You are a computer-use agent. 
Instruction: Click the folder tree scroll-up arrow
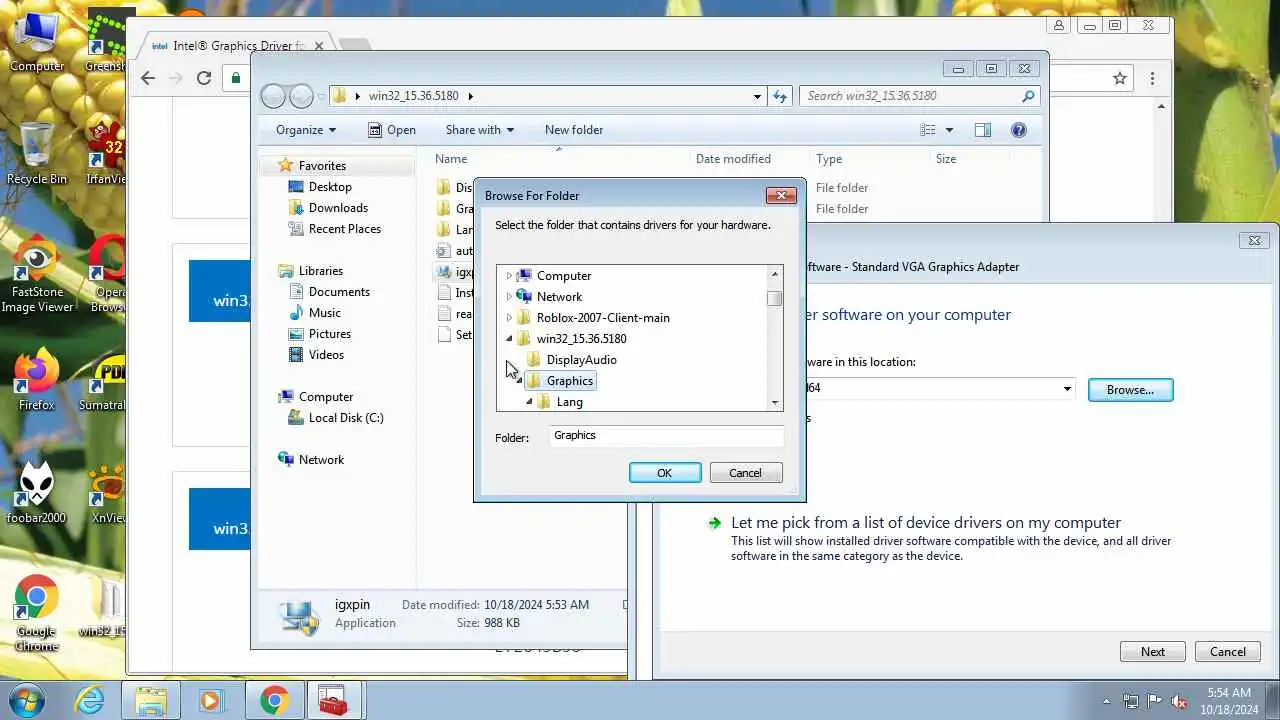pyautogui.click(x=774, y=274)
